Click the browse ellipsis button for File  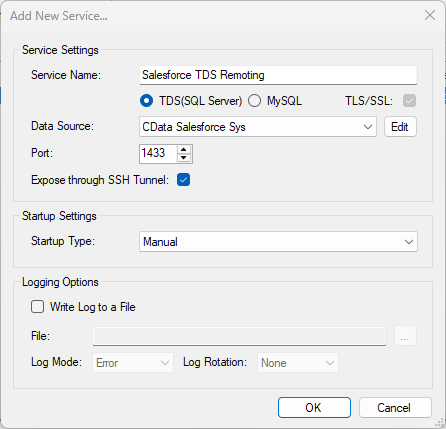(x=405, y=336)
